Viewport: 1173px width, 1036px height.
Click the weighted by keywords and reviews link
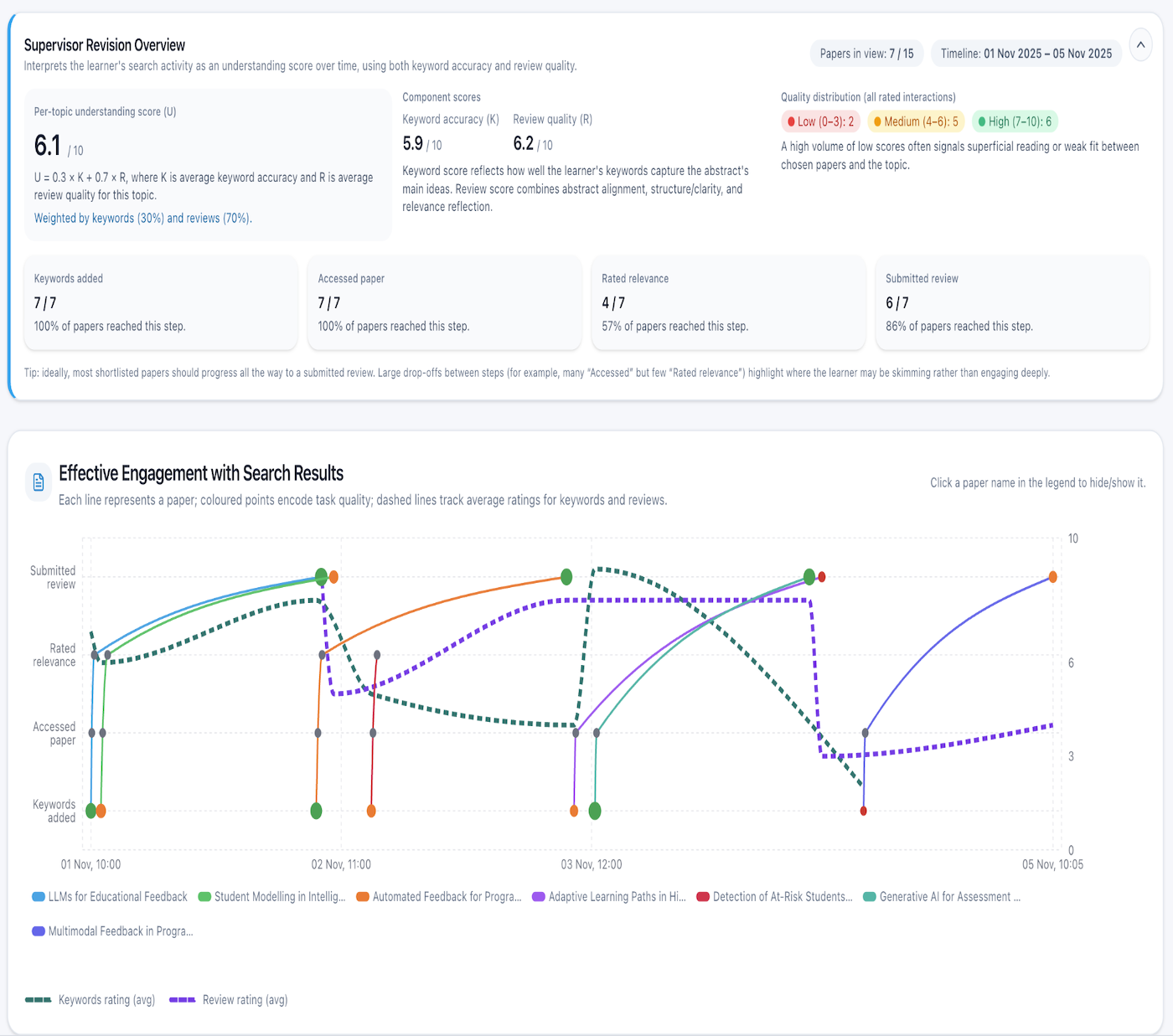(143, 219)
